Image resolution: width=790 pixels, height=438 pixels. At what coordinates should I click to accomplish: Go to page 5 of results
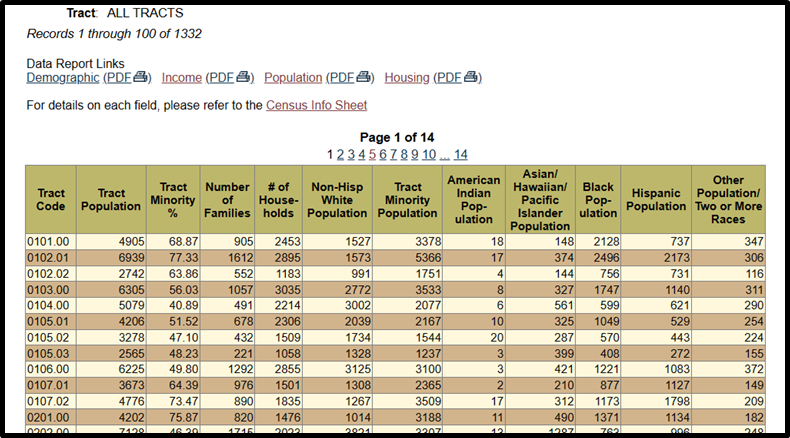(372, 154)
